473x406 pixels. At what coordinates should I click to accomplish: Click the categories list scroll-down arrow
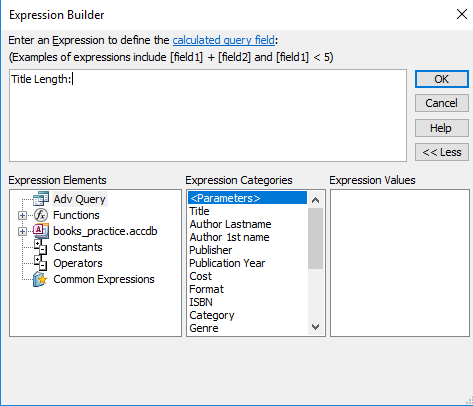[x=315, y=327]
